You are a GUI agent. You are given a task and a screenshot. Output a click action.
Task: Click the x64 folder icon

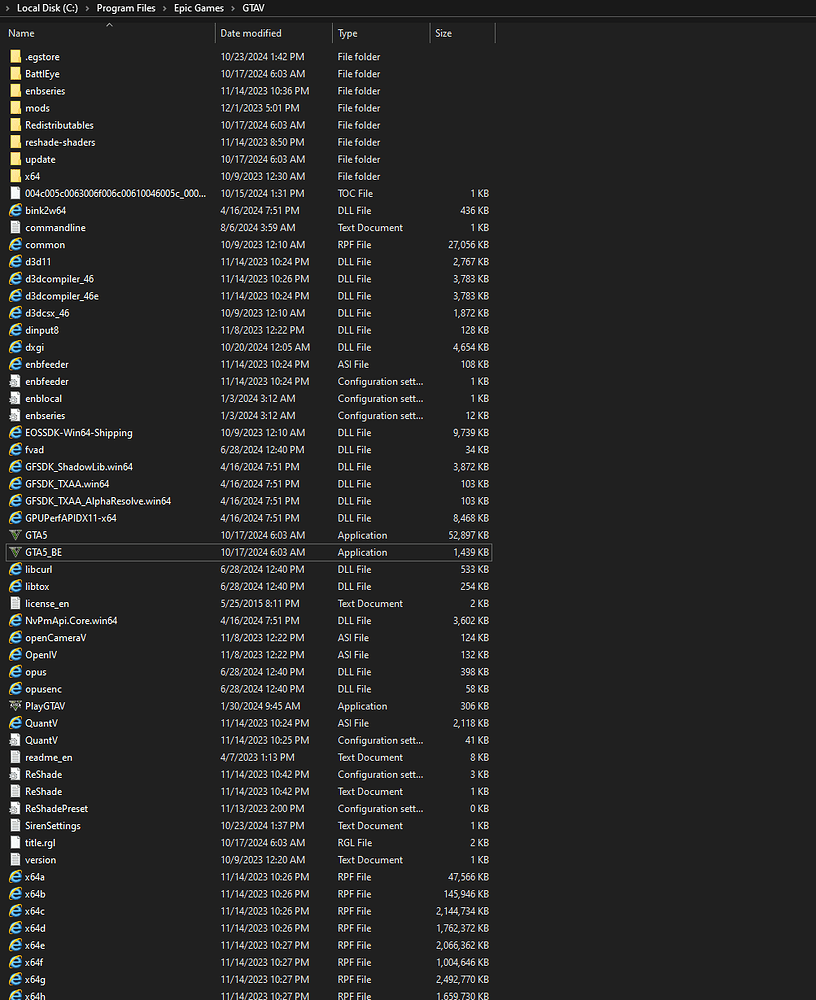(15, 176)
